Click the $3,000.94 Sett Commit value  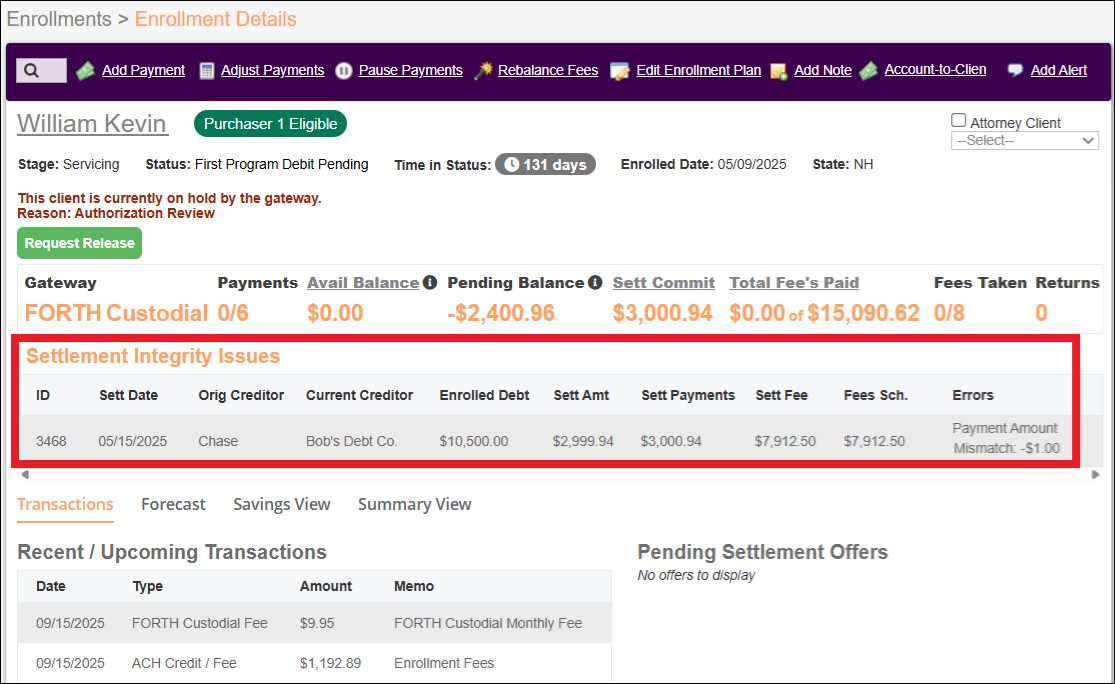pyautogui.click(x=663, y=313)
